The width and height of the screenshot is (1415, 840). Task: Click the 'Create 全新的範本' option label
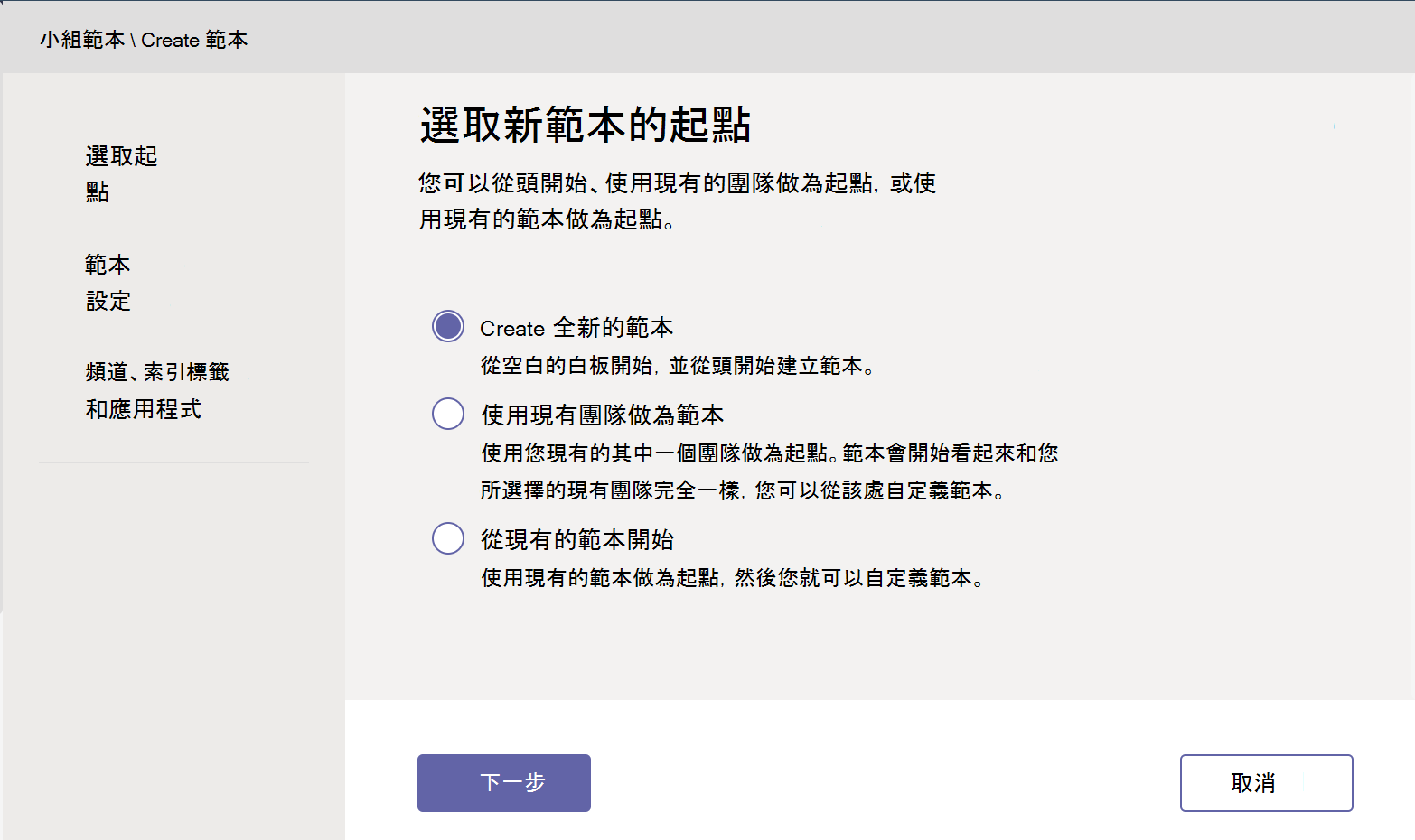[x=576, y=328]
